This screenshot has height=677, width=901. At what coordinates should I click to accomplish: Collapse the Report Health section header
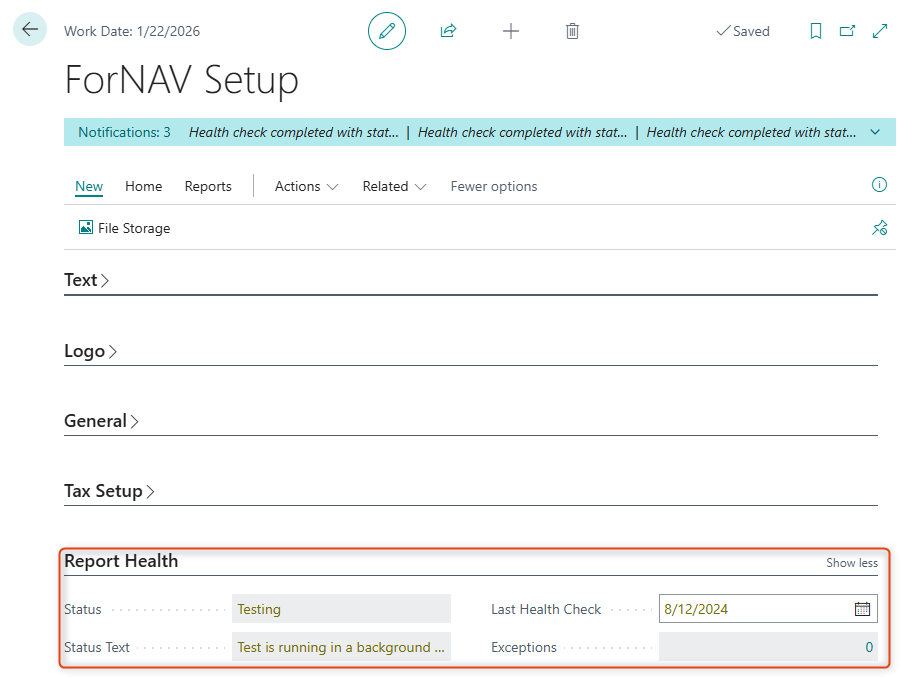click(121, 561)
